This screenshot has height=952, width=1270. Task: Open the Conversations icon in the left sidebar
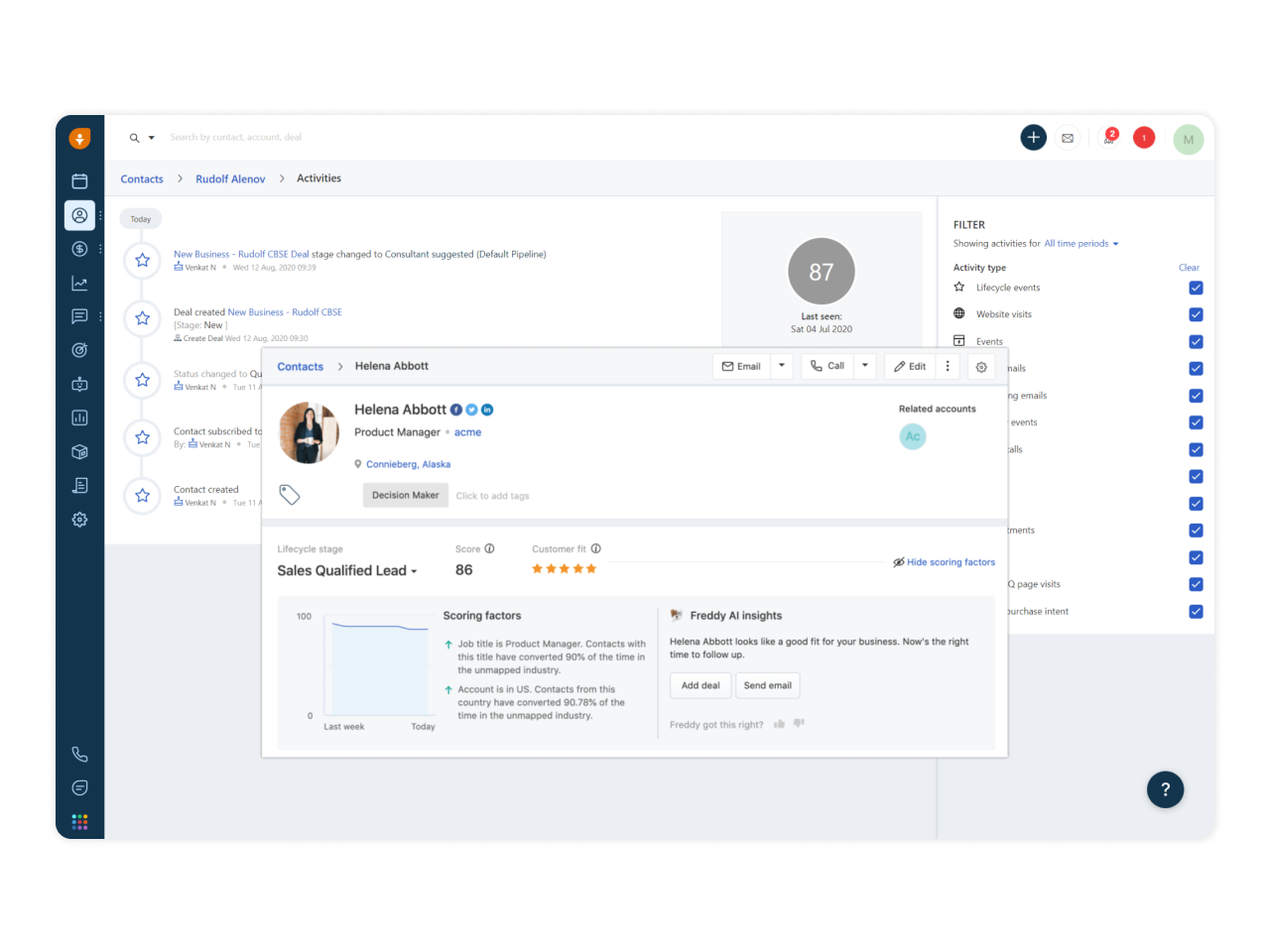tap(79, 315)
